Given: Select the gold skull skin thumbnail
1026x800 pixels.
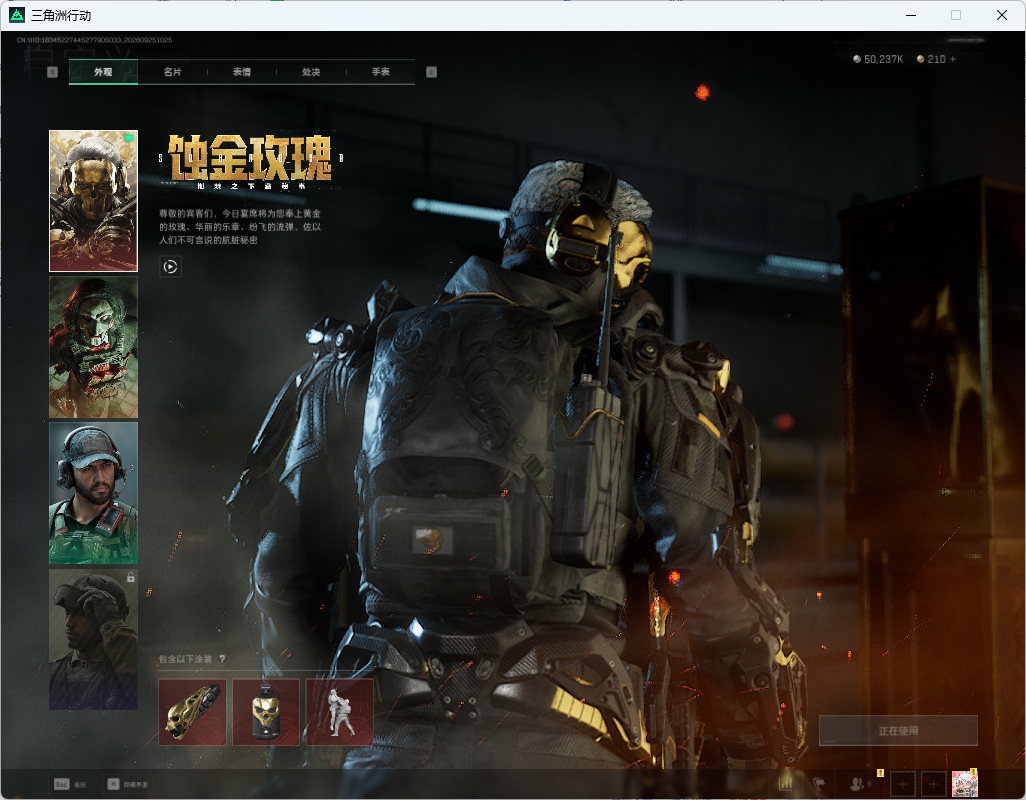Looking at the screenshot, I should pos(94,201).
